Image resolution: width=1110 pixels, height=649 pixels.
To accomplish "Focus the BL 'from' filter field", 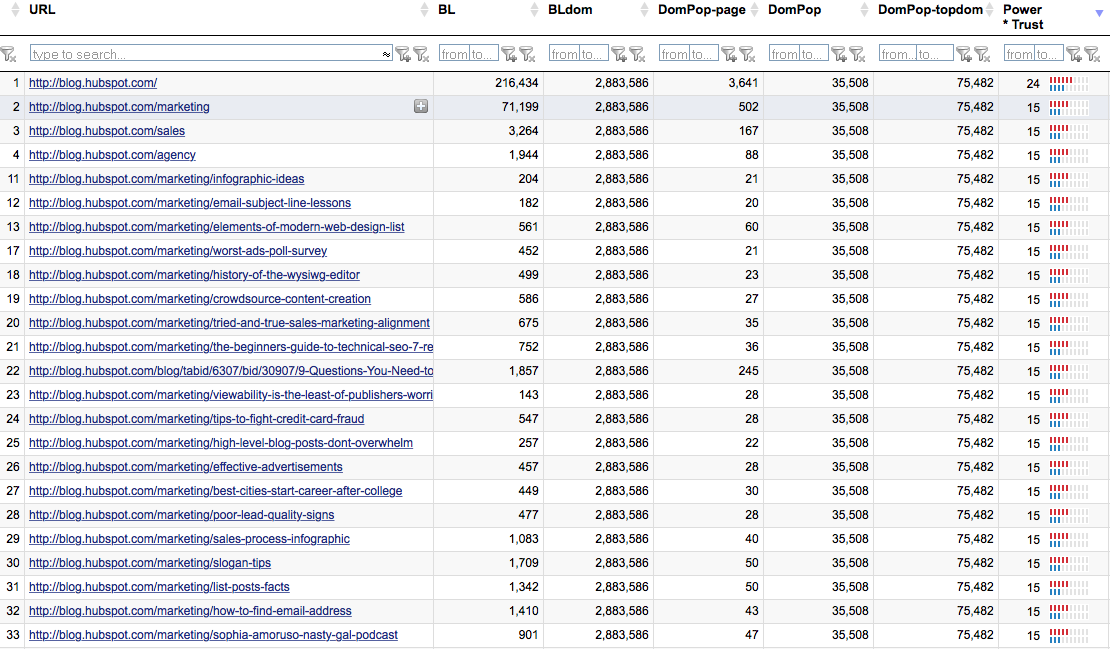I will point(454,54).
